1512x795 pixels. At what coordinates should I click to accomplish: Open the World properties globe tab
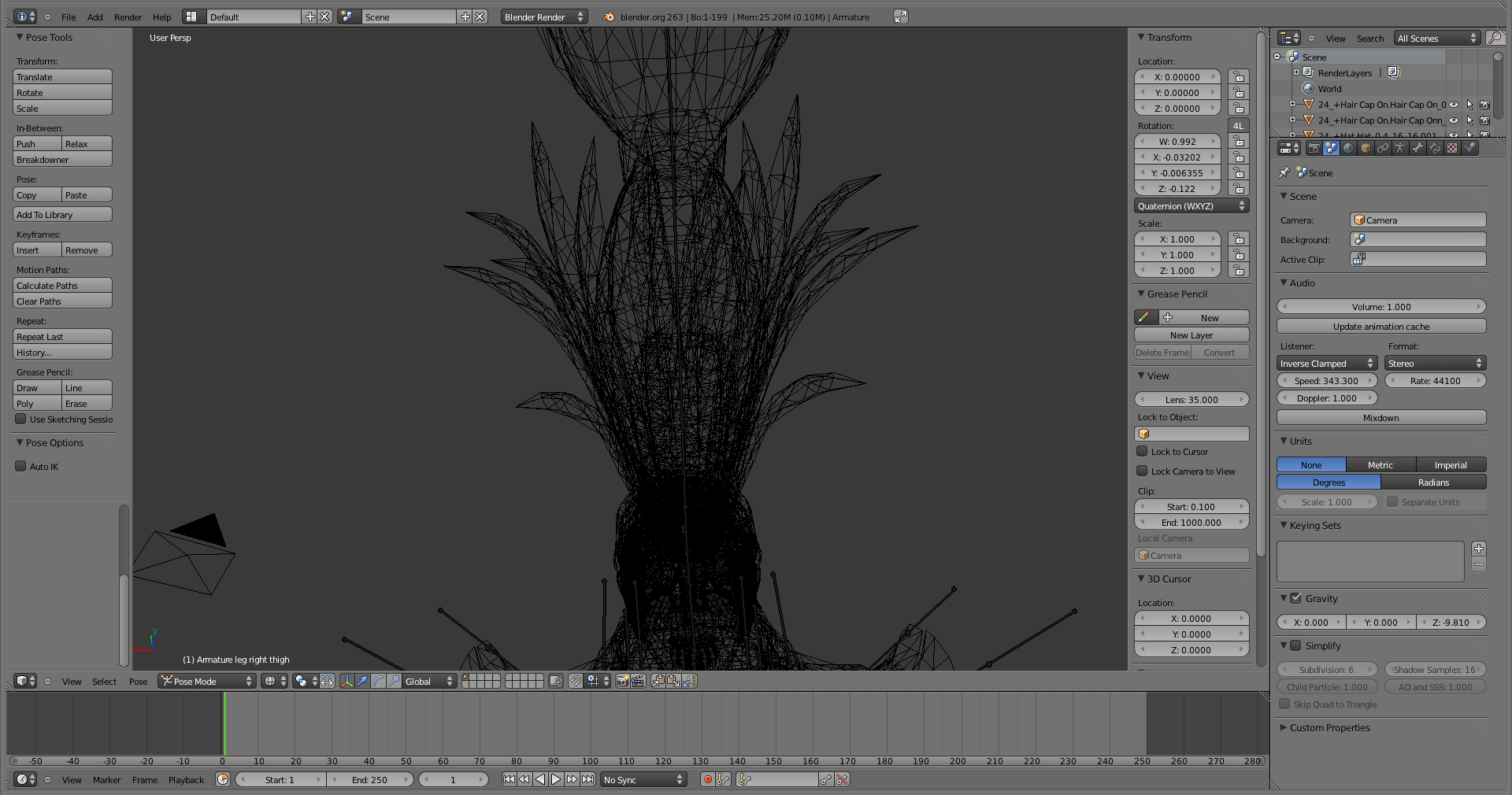pos(1348,148)
